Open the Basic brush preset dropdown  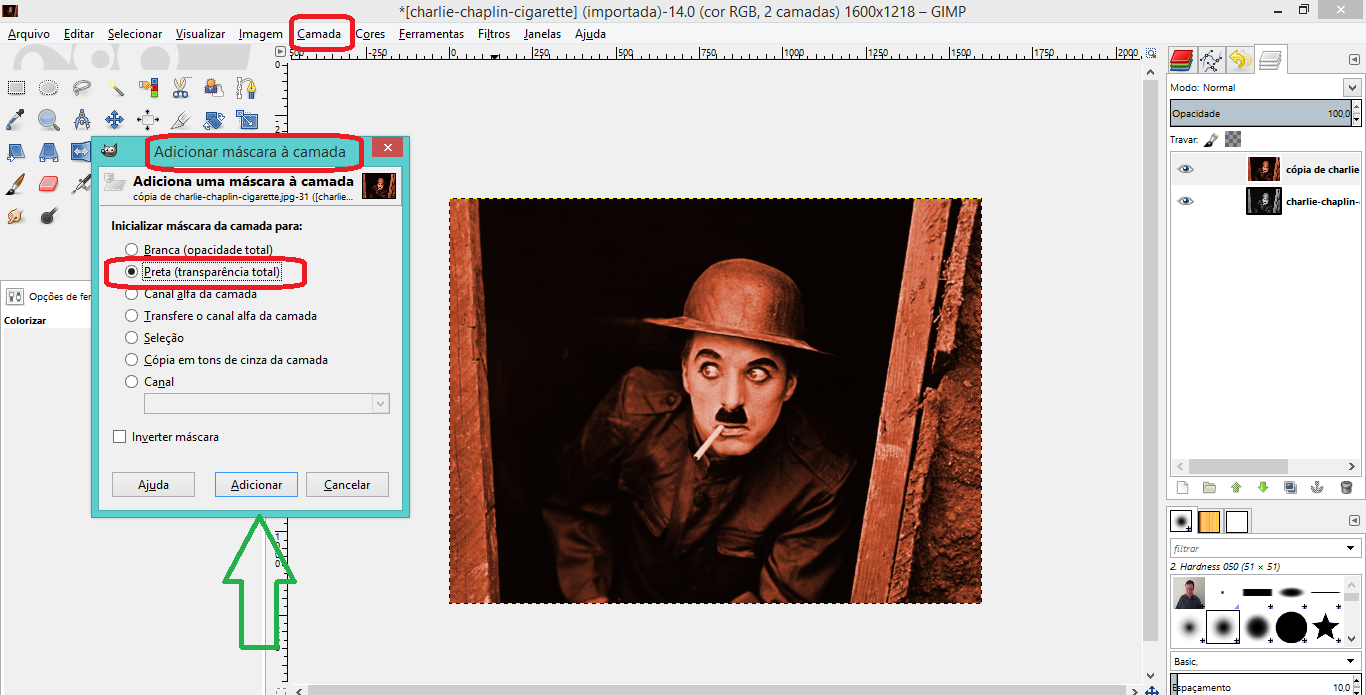1352,661
